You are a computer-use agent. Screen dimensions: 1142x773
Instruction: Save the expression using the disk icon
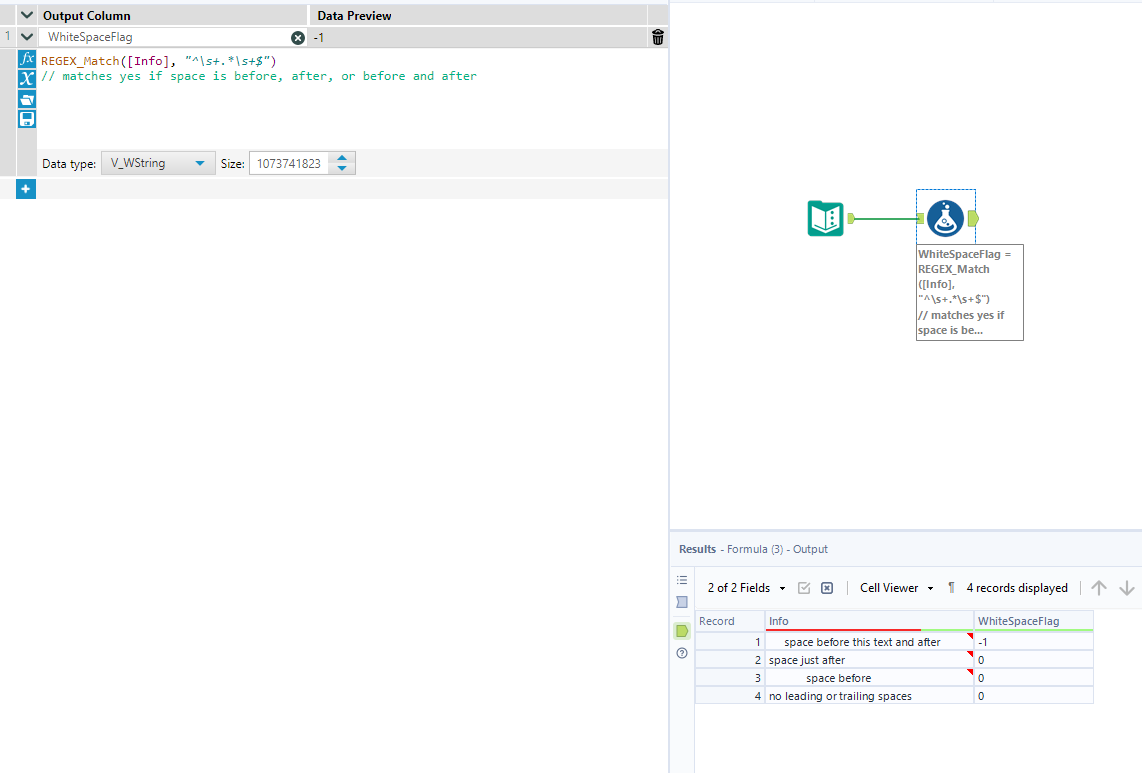click(x=27, y=118)
